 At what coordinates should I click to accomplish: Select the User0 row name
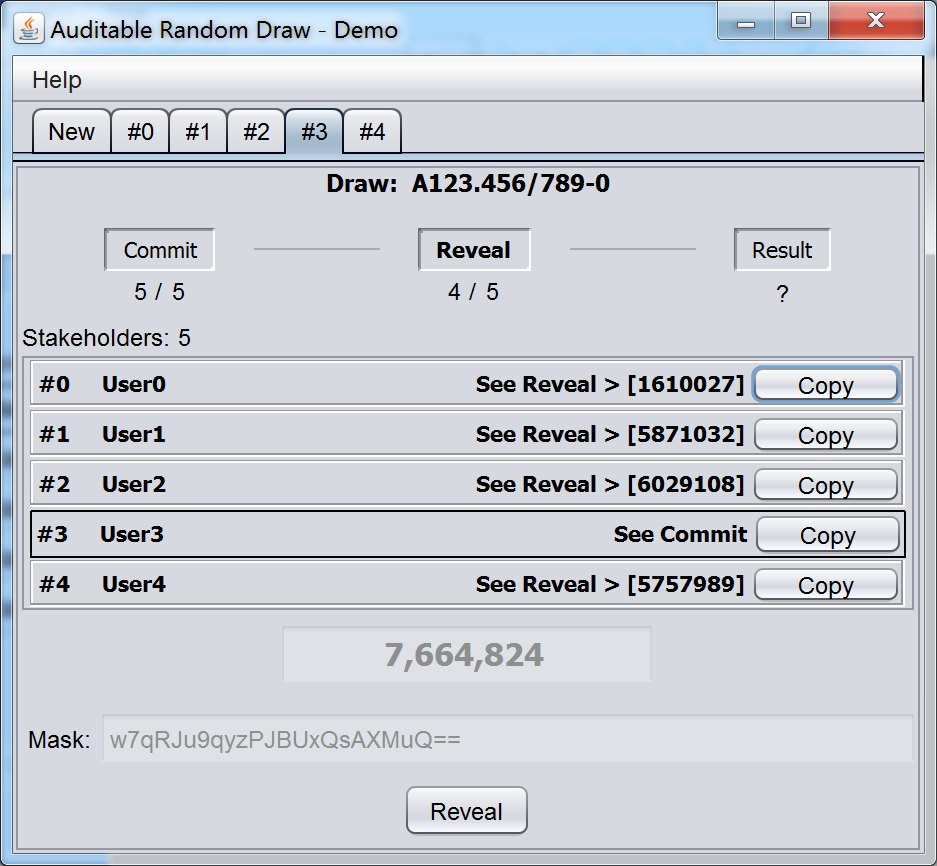point(134,384)
